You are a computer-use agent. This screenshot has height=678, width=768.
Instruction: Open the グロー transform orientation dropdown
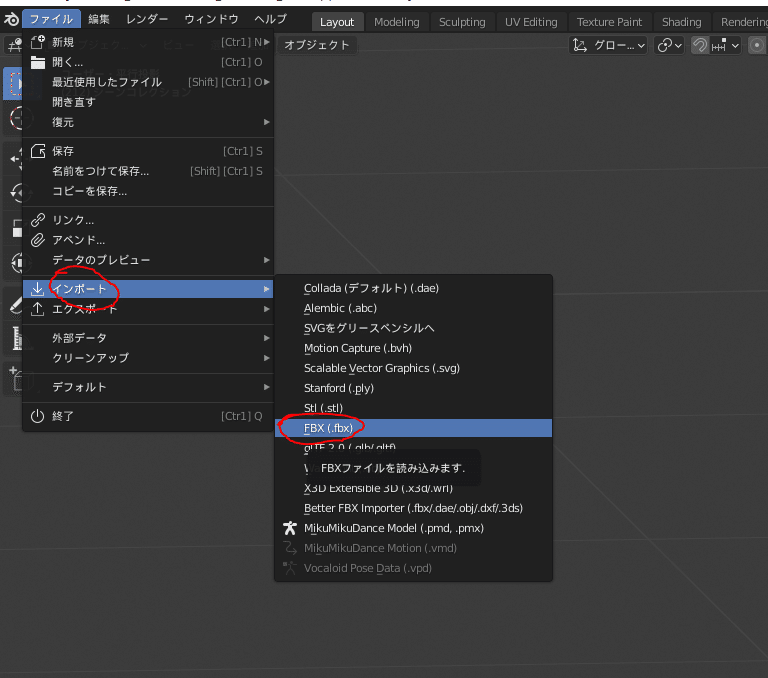pyautogui.click(x=609, y=46)
